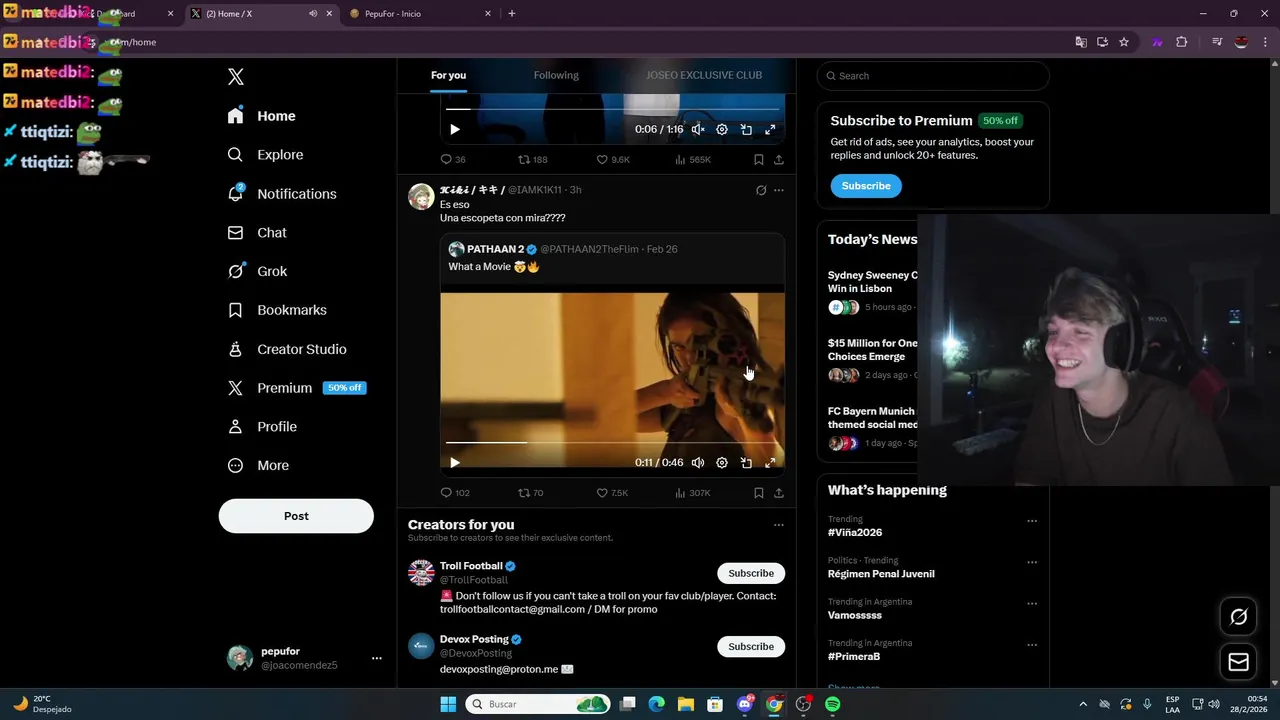1280x720 pixels.
Task: Open Kiki post's Grok explain icon
Action: pos(761,190)
